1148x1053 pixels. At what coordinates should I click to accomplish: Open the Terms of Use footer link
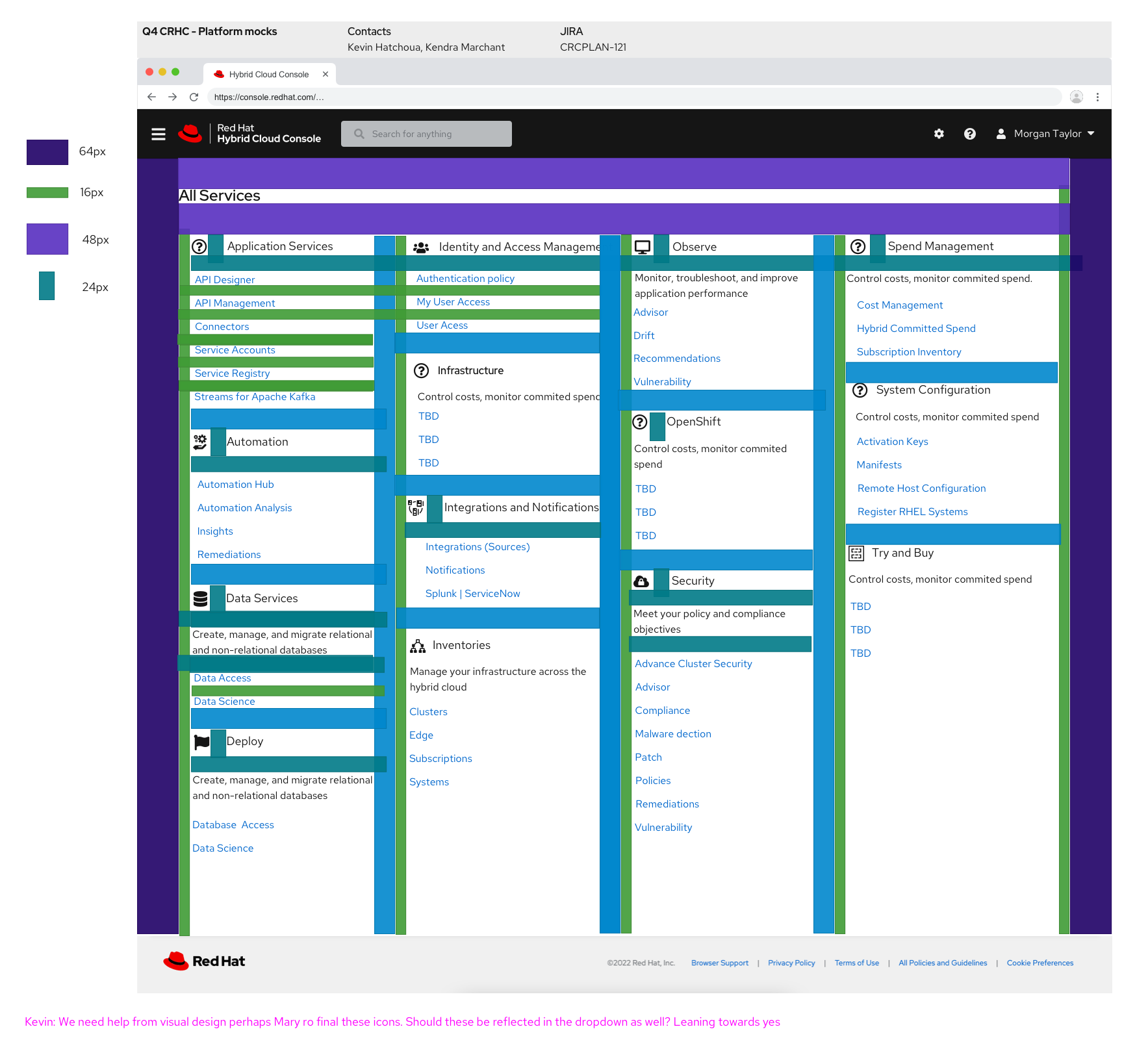click(x=857, y=963)
